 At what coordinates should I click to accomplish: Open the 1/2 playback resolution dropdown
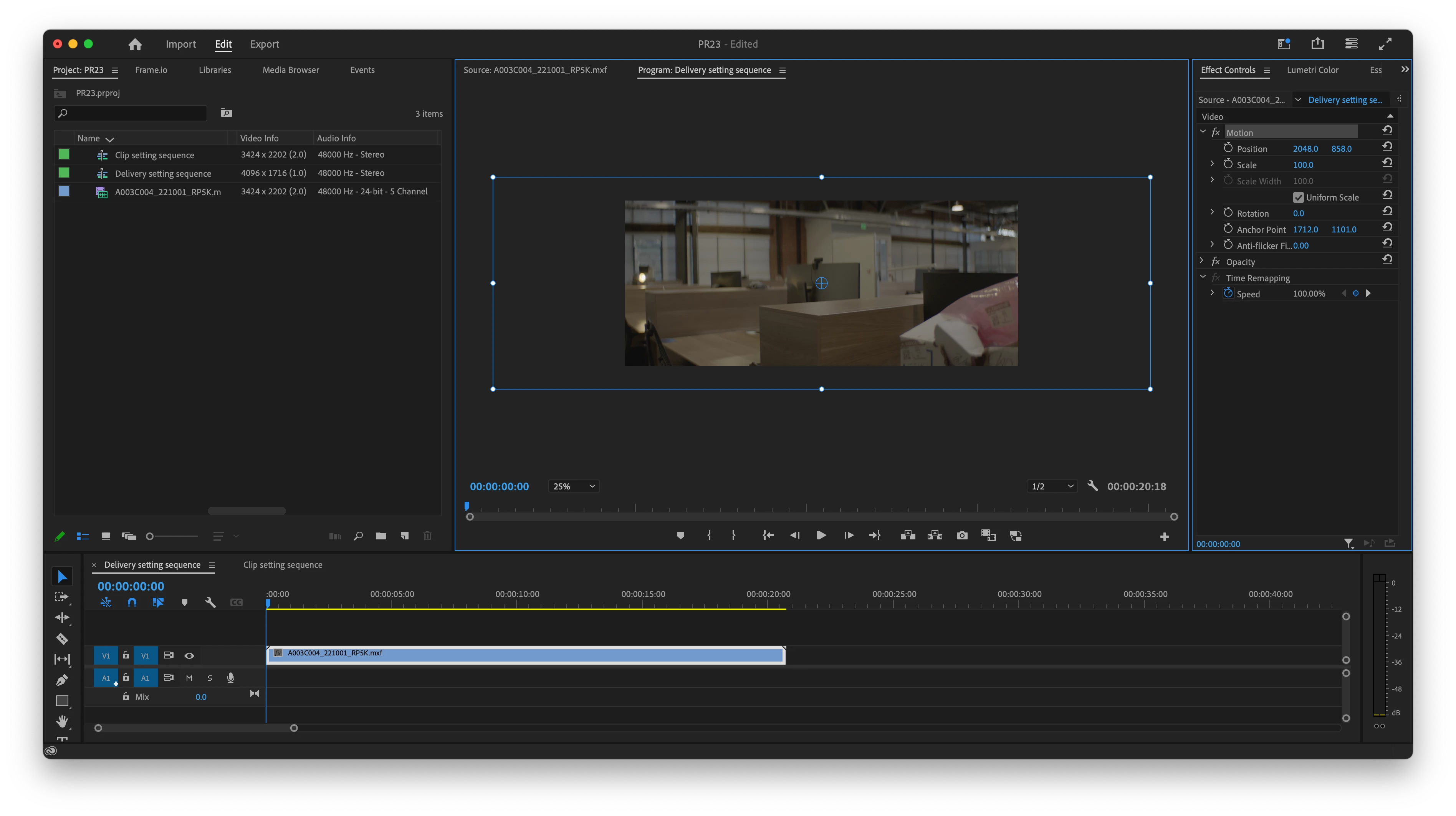pyautogui.click(x=1051, y=486)
